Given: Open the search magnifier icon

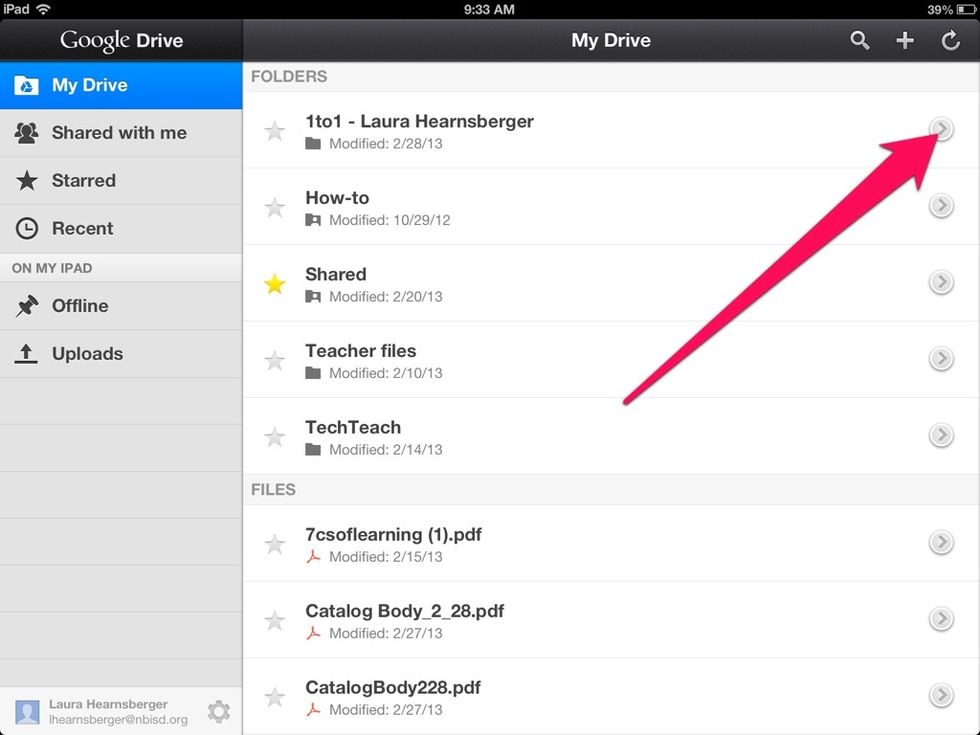Looking at the screenshot, I should pyautogui.click(x=860, y=41).
